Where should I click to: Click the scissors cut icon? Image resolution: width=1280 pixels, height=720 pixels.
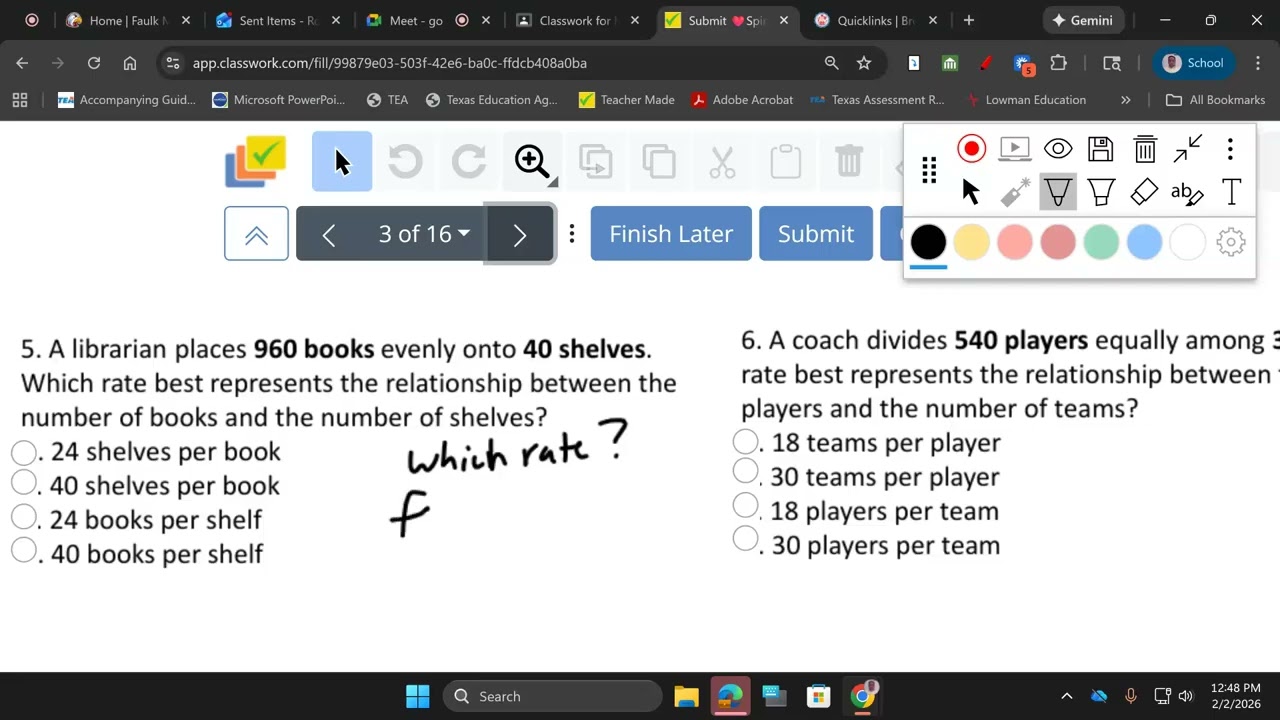[722, 161]
